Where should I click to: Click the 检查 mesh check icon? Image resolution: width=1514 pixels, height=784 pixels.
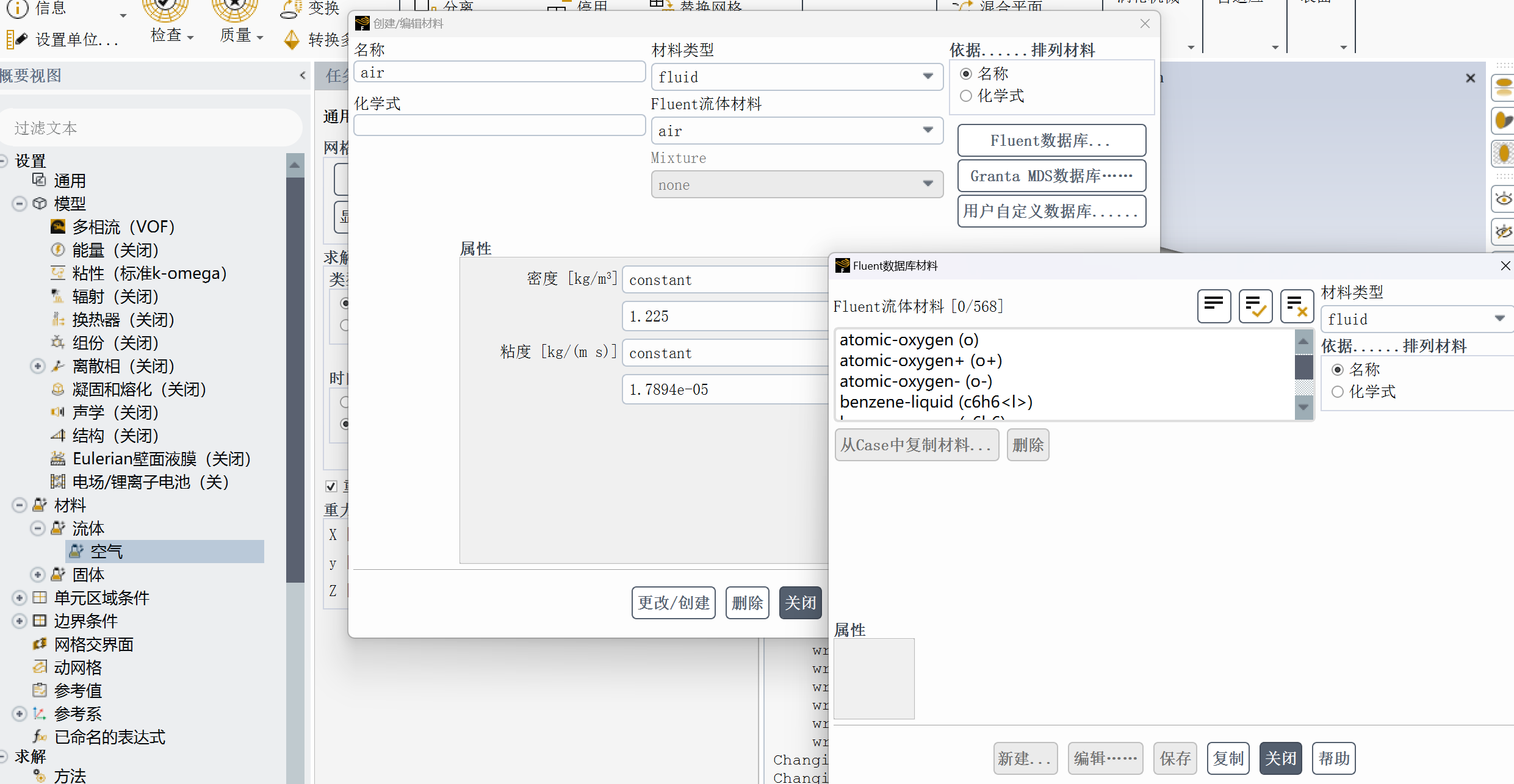[165, 9]
